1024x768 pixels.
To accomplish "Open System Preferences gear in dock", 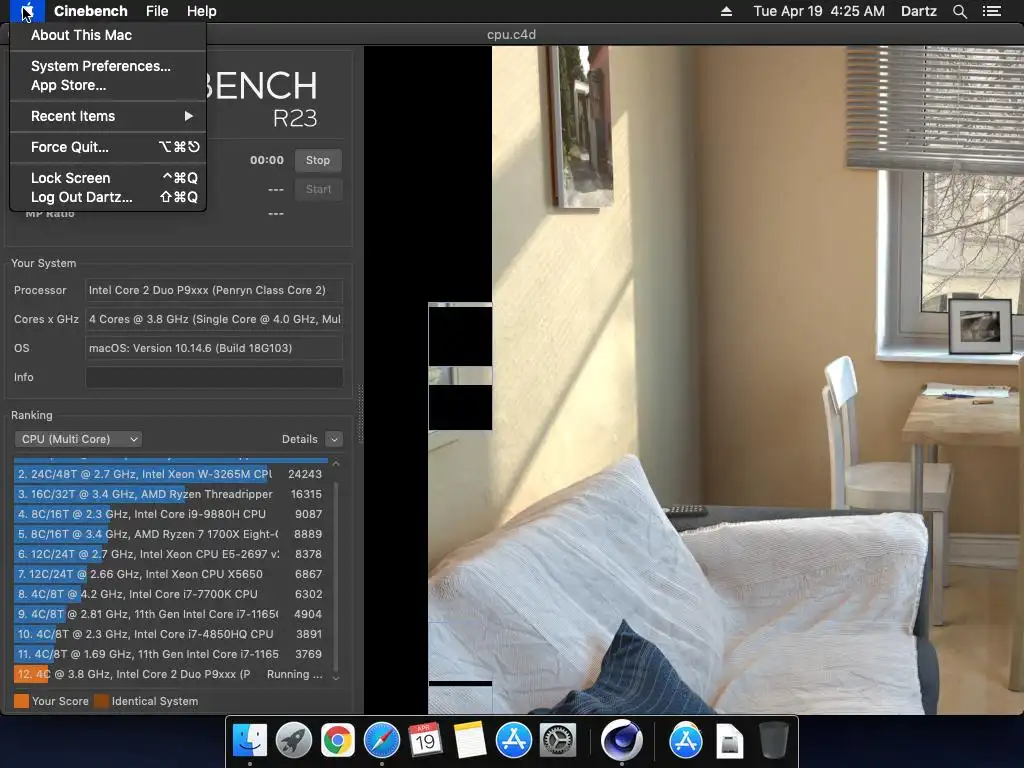I will click(x=558, y=740).
